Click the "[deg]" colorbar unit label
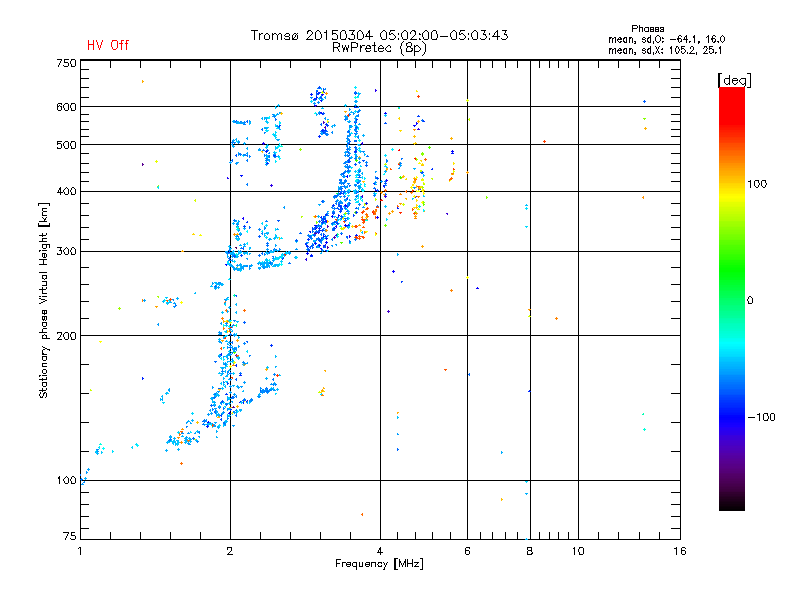Image resolution: width=800 pixels, height=600 pixels. (x=734, y=80)
